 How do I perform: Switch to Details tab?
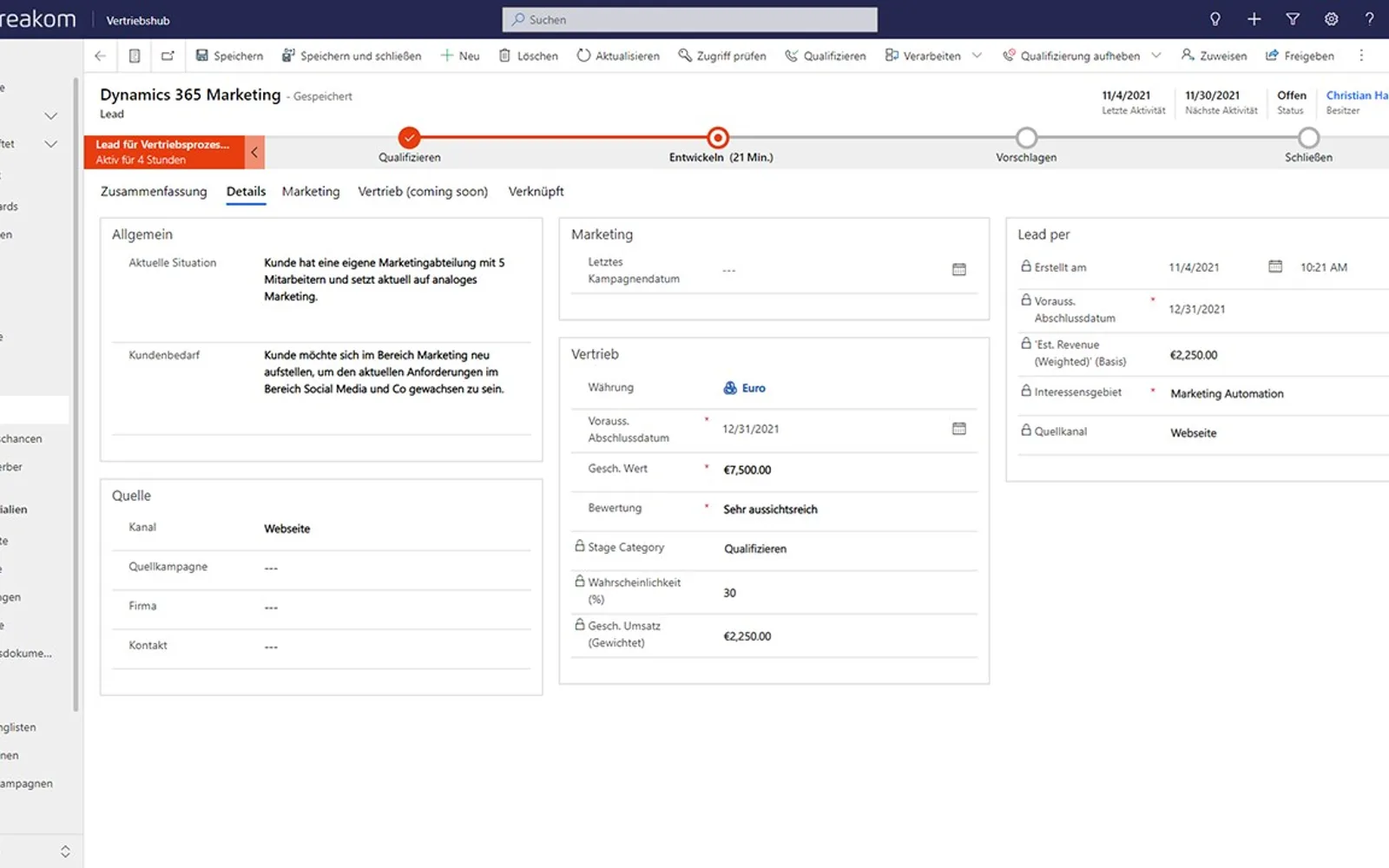[246, 192]
